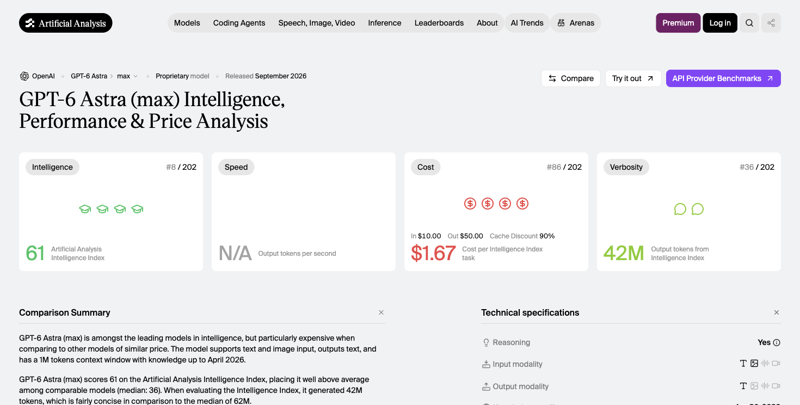Click the image icon in Input modality row
Screen dimensions: 800x405
click(754, 364)
